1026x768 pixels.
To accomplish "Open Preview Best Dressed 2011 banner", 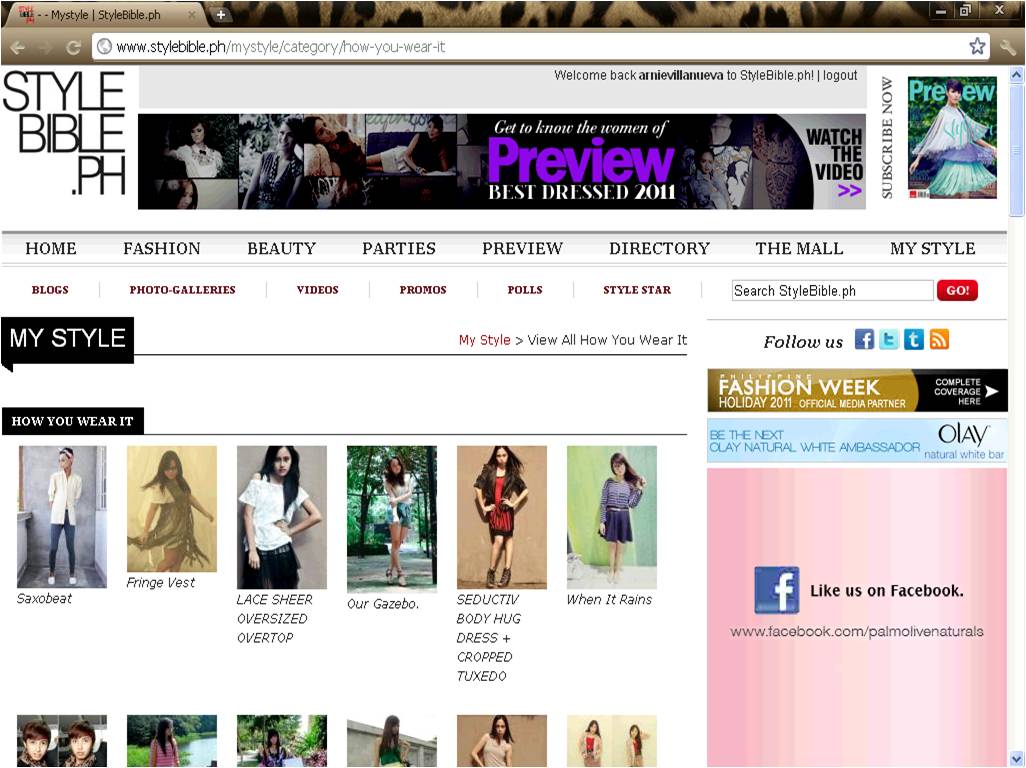I will pyautogui.click(x=502, y=162).
